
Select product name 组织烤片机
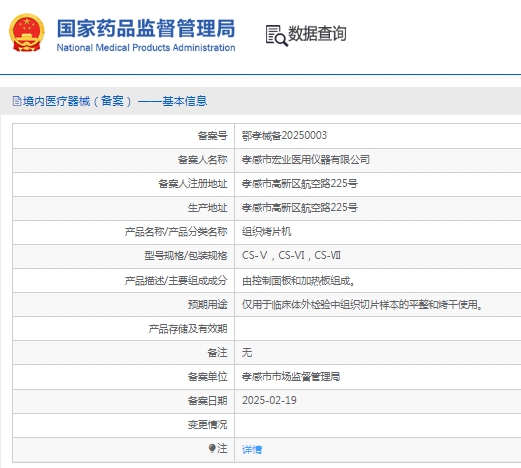[x=267, y=232]
